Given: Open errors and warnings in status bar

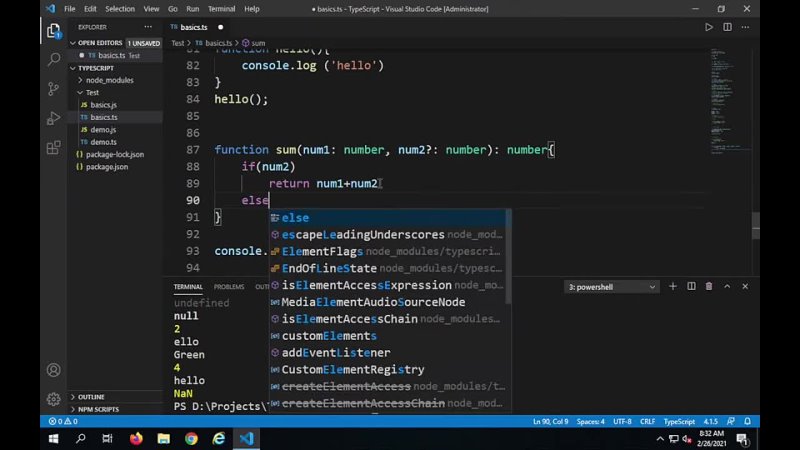Looking at the screenshot, I should point(63,421).
